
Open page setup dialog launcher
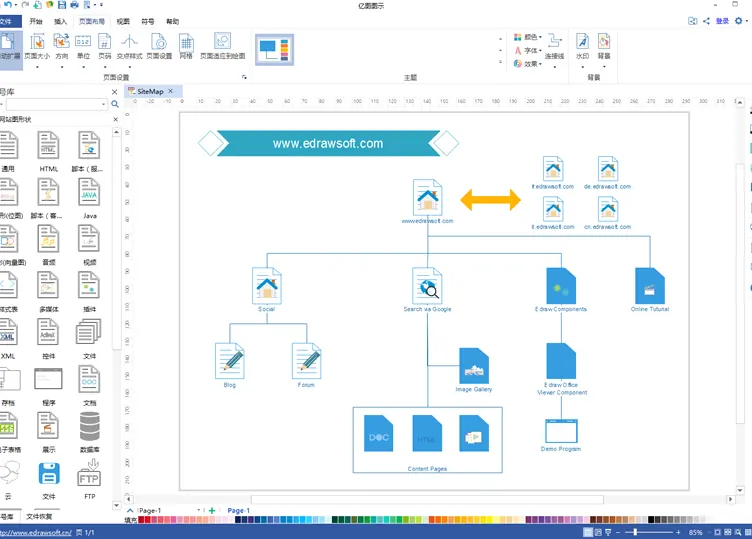(244, 77)
